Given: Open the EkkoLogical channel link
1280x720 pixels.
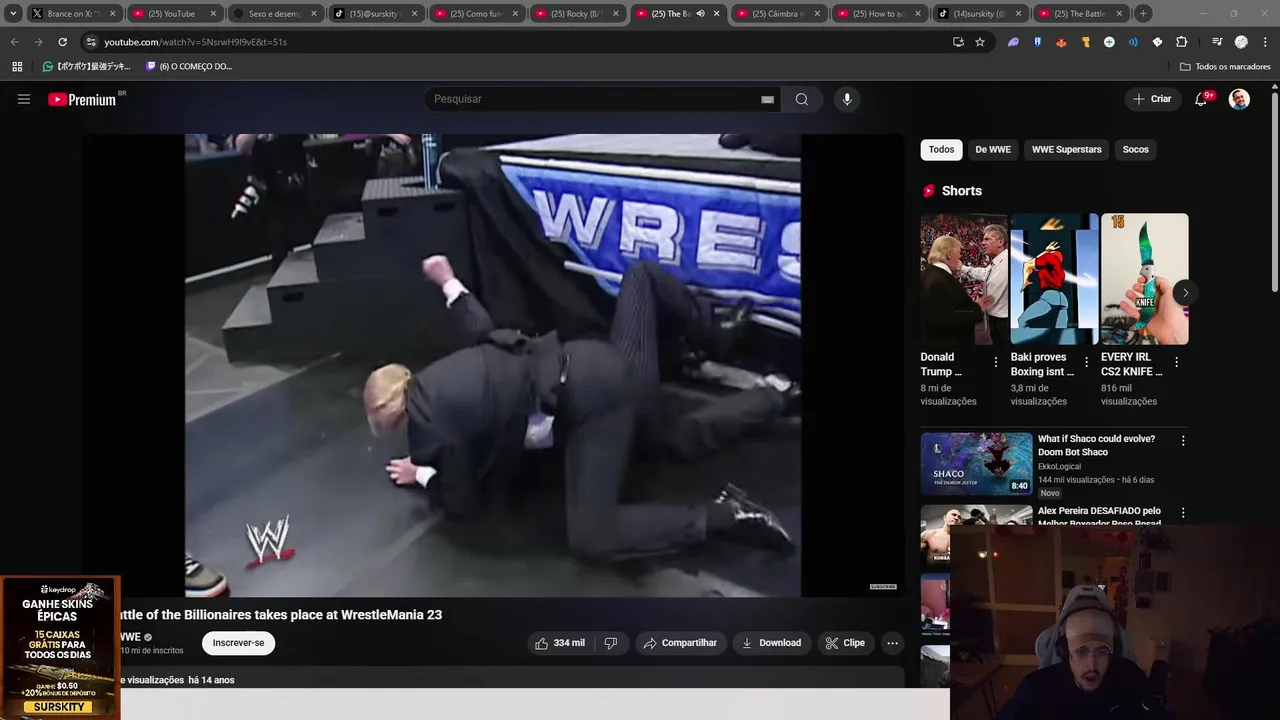Looking at the screenshot, I should click(1059, 466).
